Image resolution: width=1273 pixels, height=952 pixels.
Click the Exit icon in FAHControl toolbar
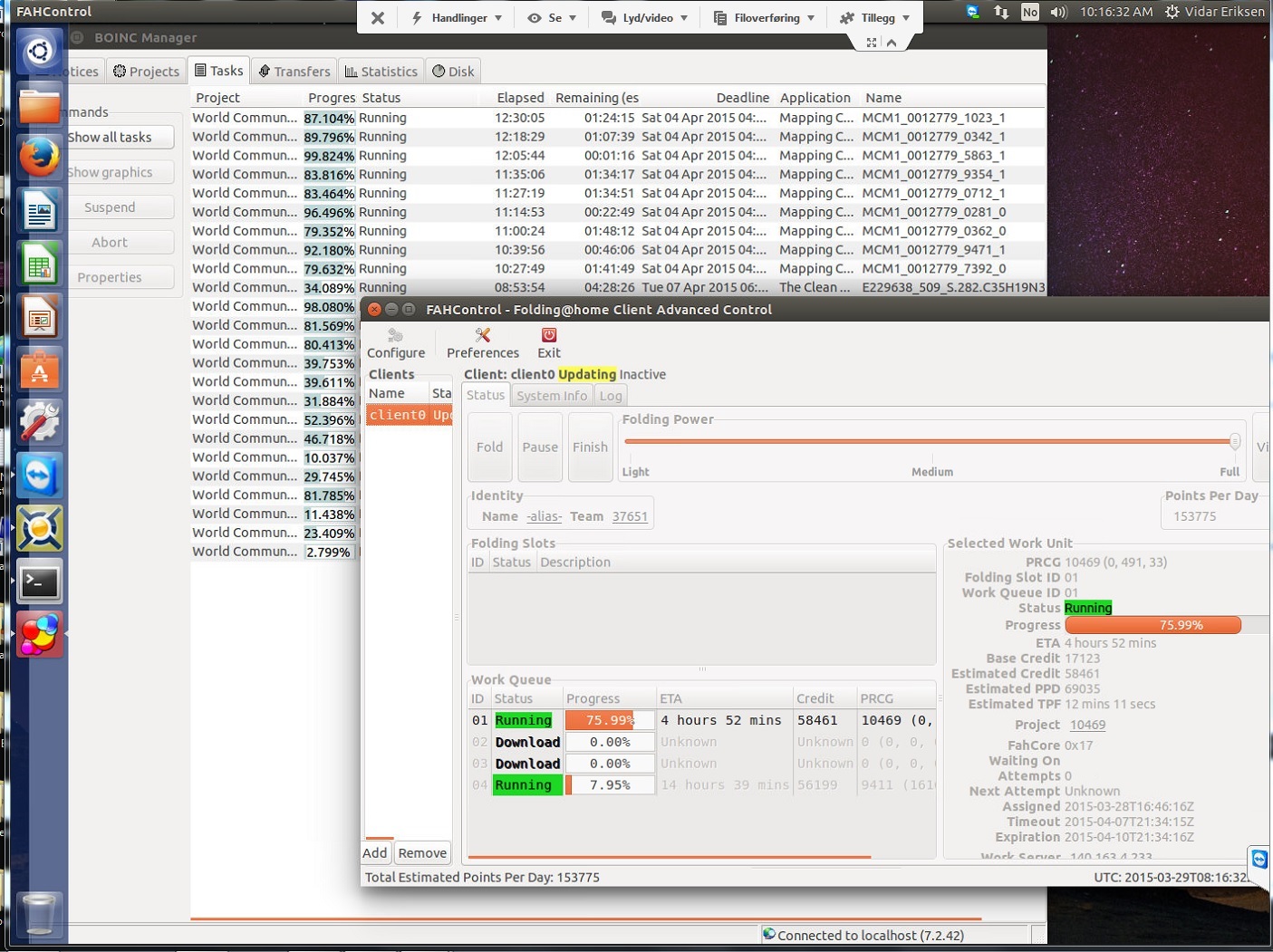pyautogui.click(x=548, y=343)
